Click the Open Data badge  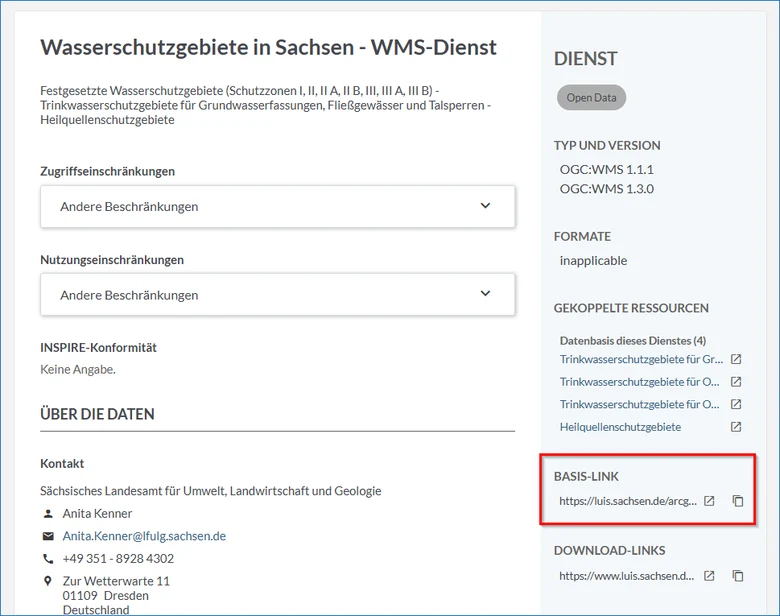[591, 98]
